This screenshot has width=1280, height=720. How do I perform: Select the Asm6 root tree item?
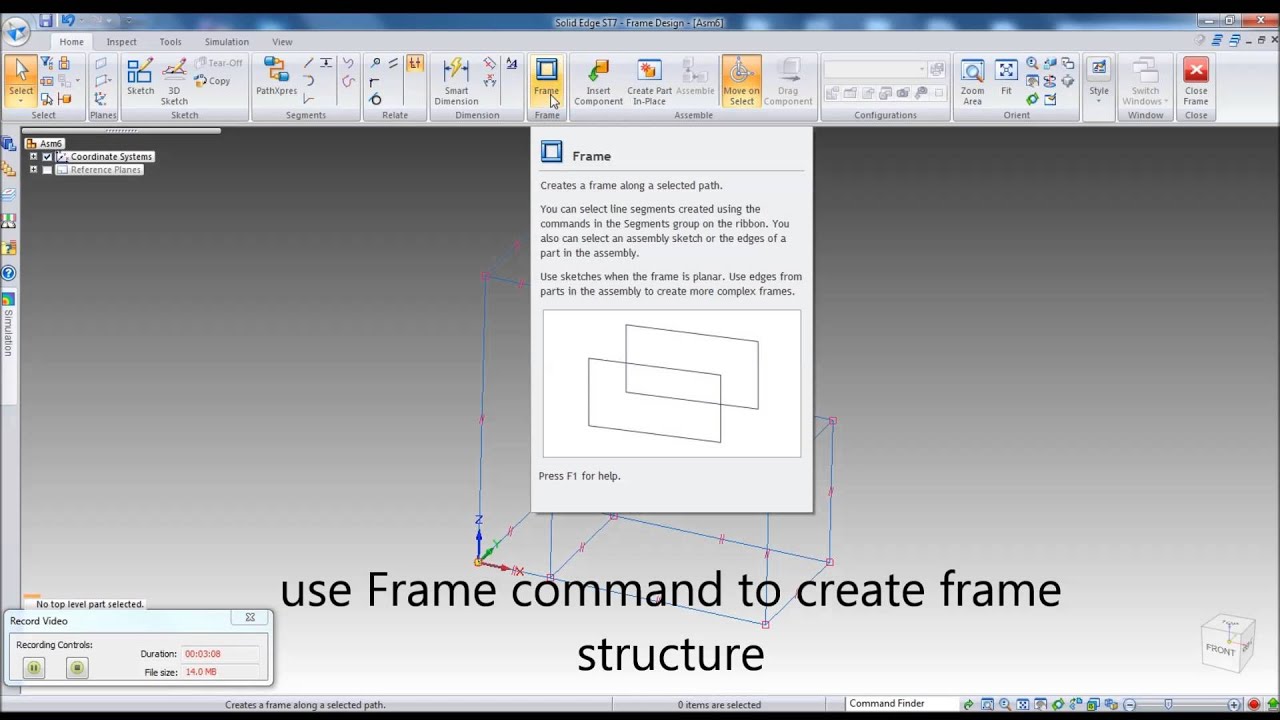44,144
